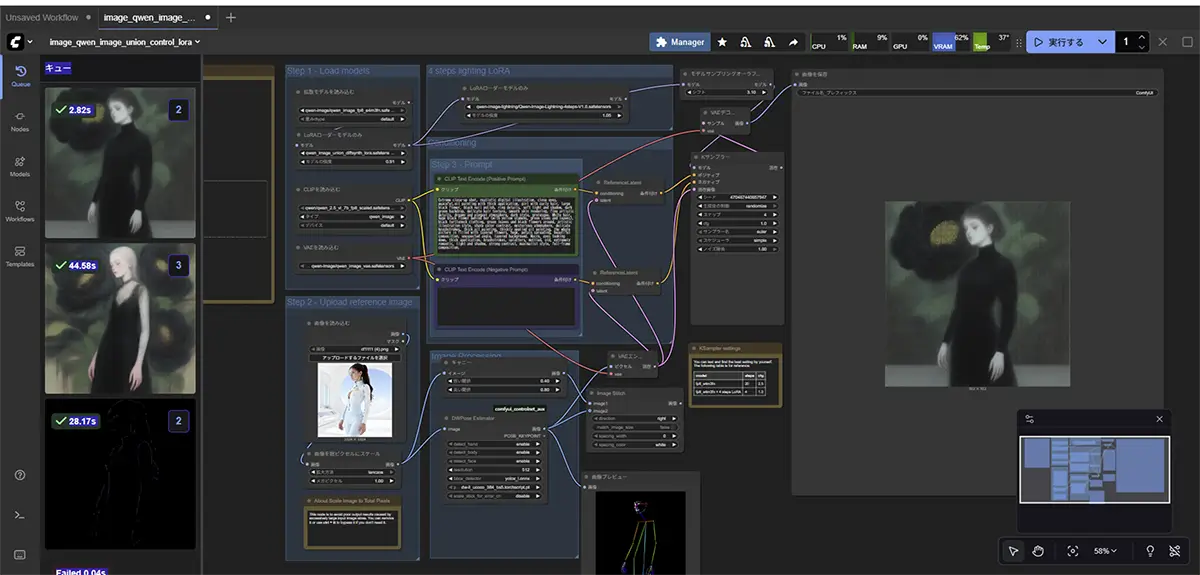Click inside the minimap viewport
Screen dimensions: 1200x575
click(1094, 469)
